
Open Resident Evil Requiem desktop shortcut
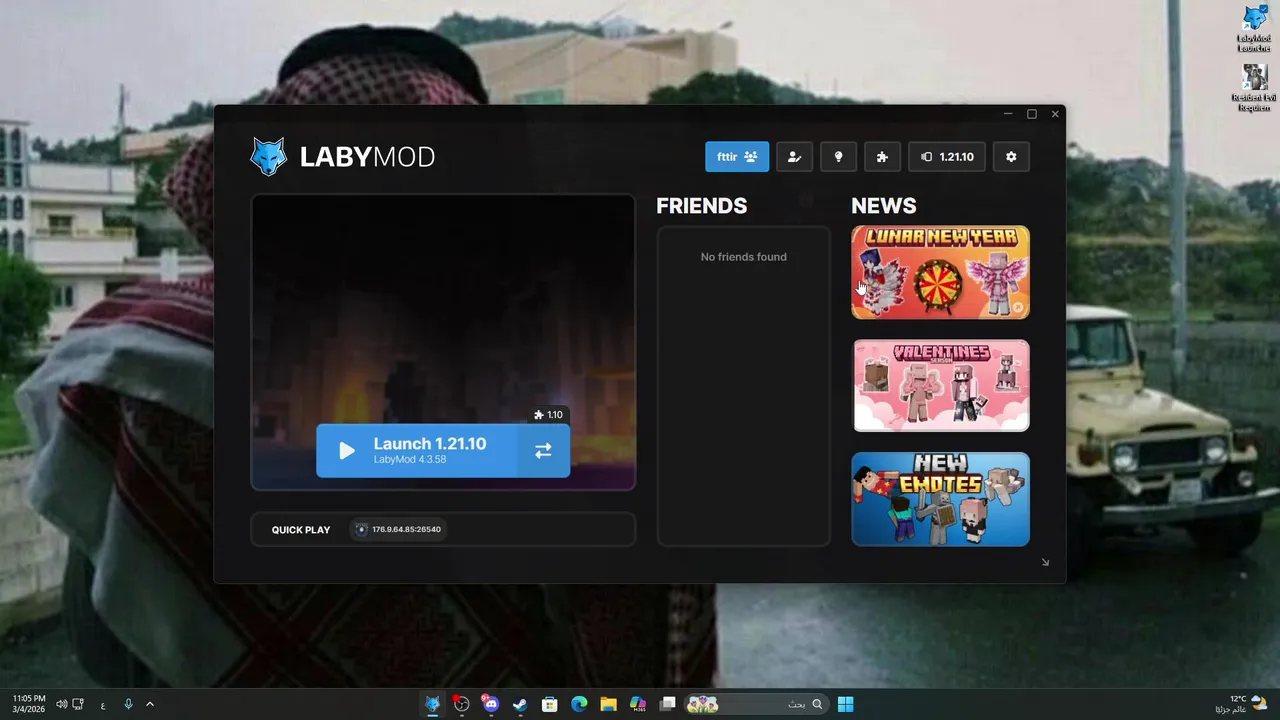pos(1254,88)
